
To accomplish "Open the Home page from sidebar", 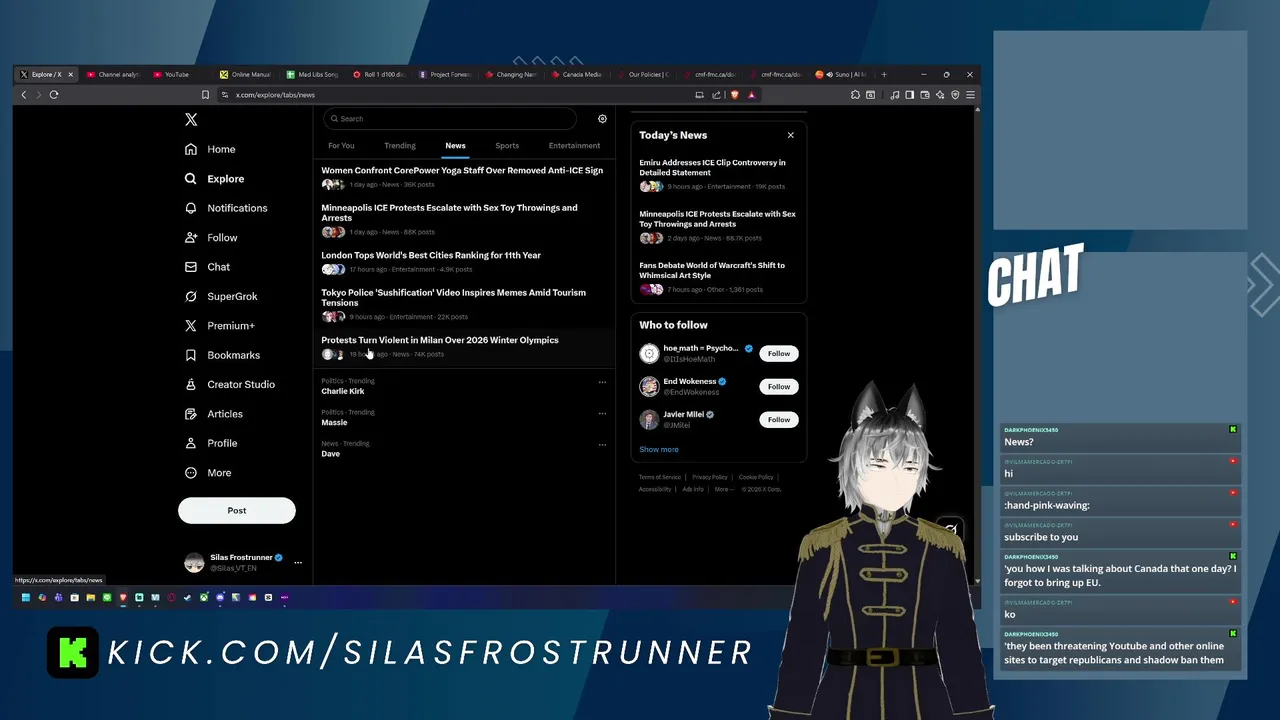I will pos(210,149).
